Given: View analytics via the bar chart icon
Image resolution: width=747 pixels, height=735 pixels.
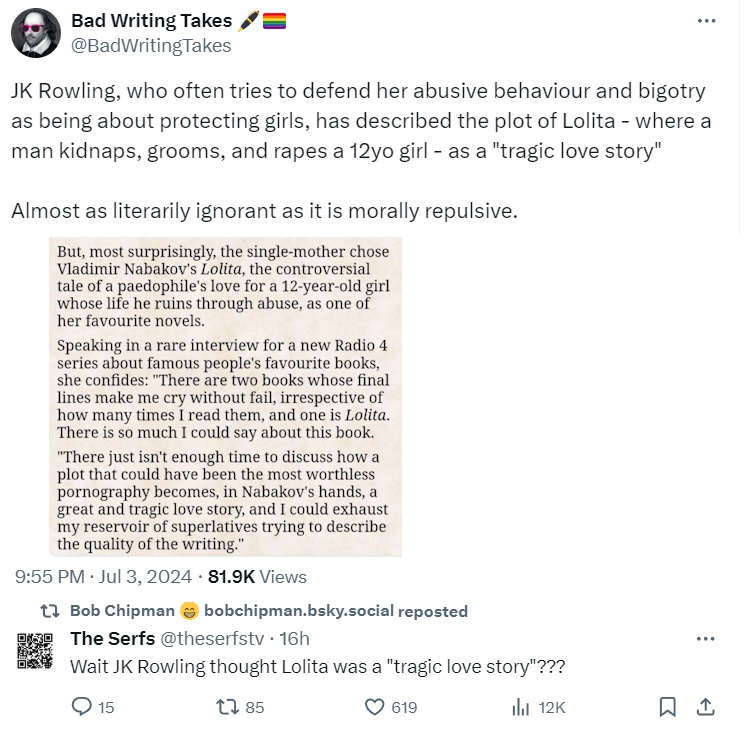Looking at the screenshot, I should pos(520,707).
